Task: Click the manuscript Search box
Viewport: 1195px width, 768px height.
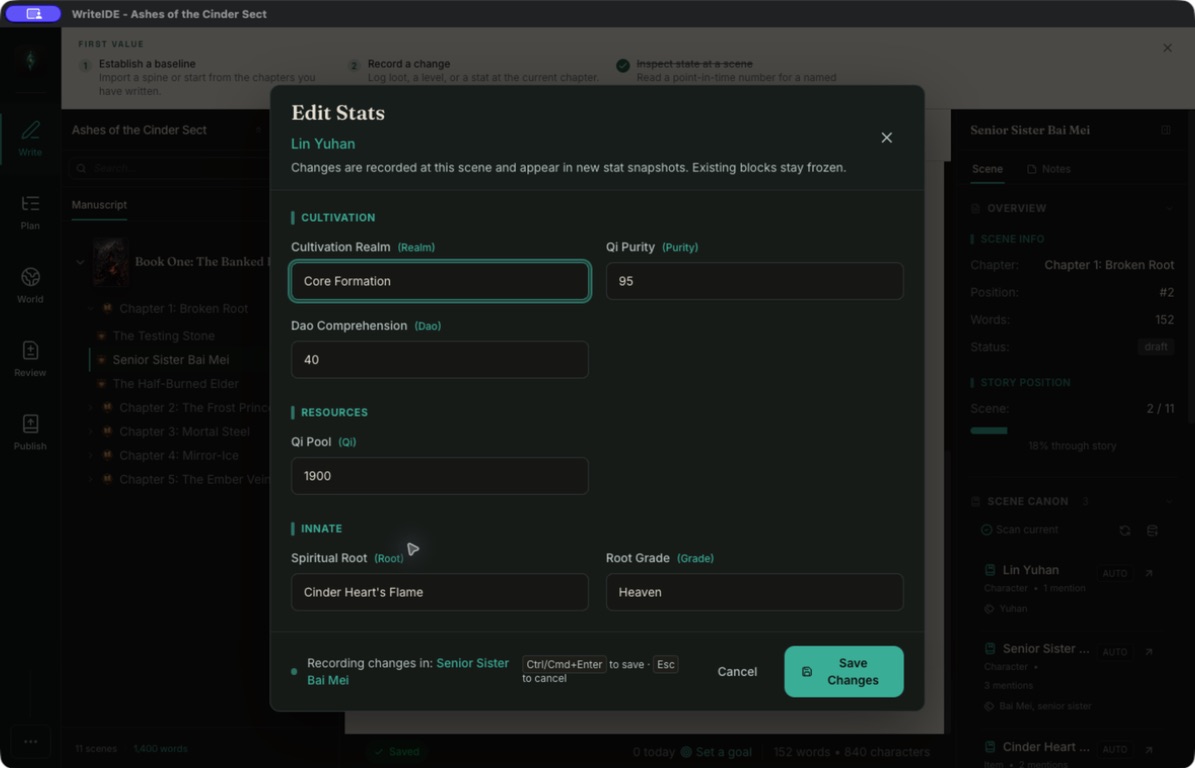Action: pos(169,168)
